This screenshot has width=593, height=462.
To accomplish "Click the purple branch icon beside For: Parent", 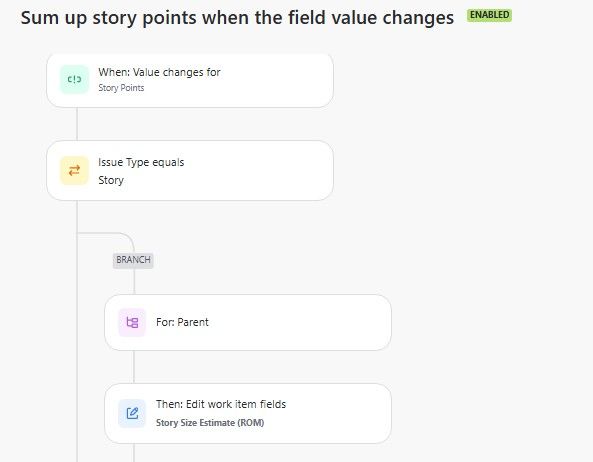I will [132, 322].
